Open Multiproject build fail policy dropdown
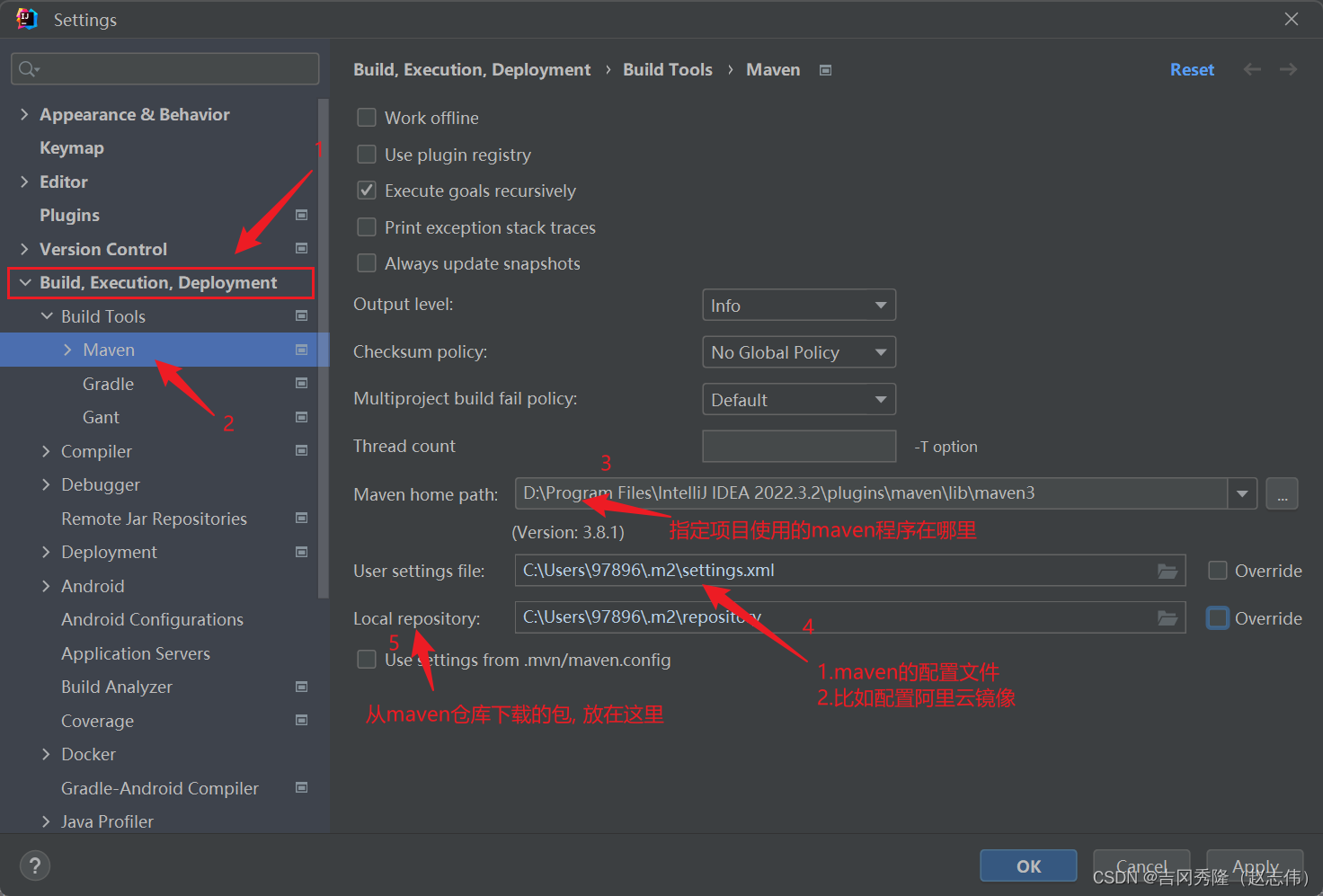The height and width of the screenshot is (896, 1323). 799,399
